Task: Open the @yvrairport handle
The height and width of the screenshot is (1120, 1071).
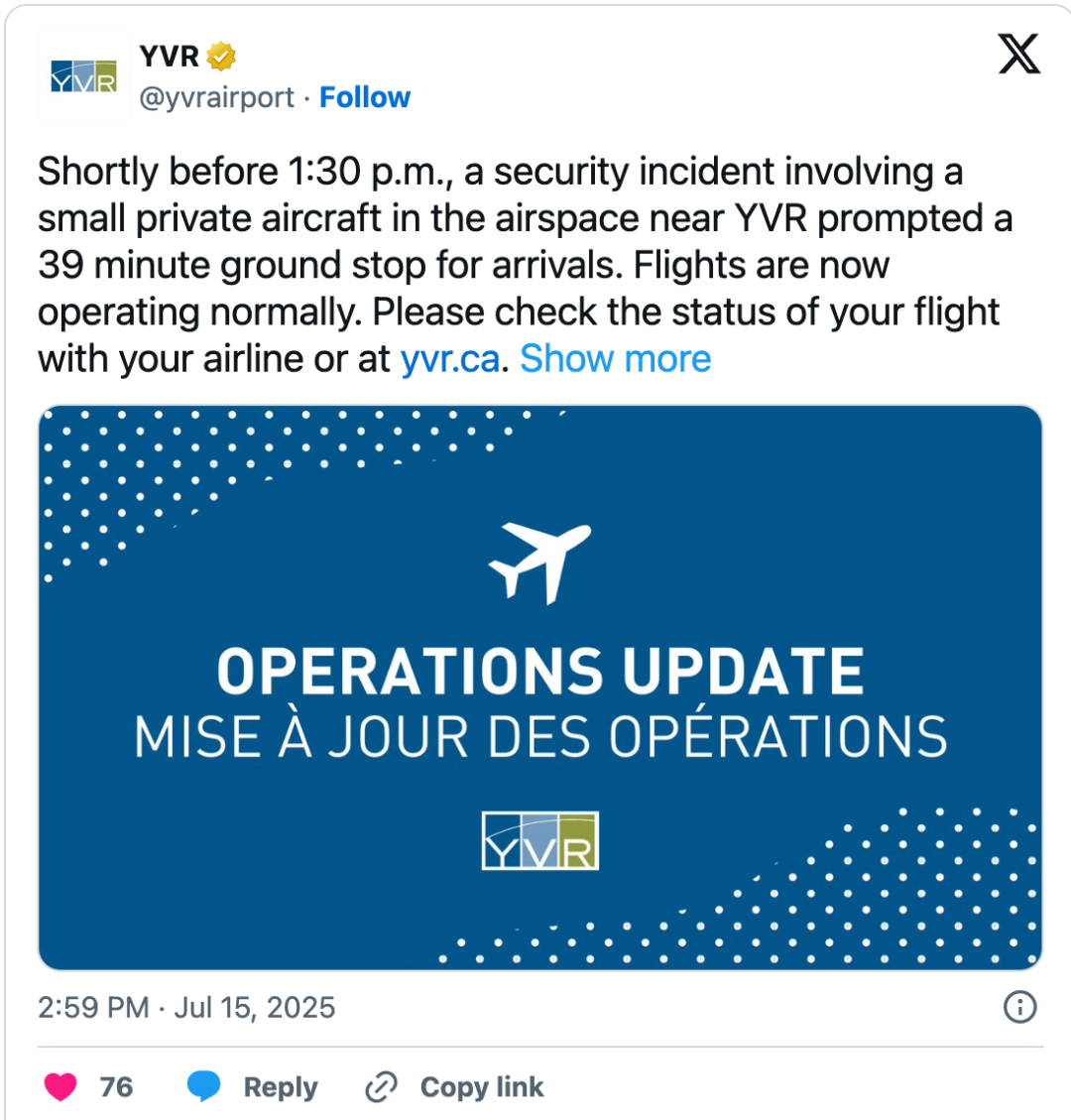Action: pyautogui.click(x=216, y=97)
